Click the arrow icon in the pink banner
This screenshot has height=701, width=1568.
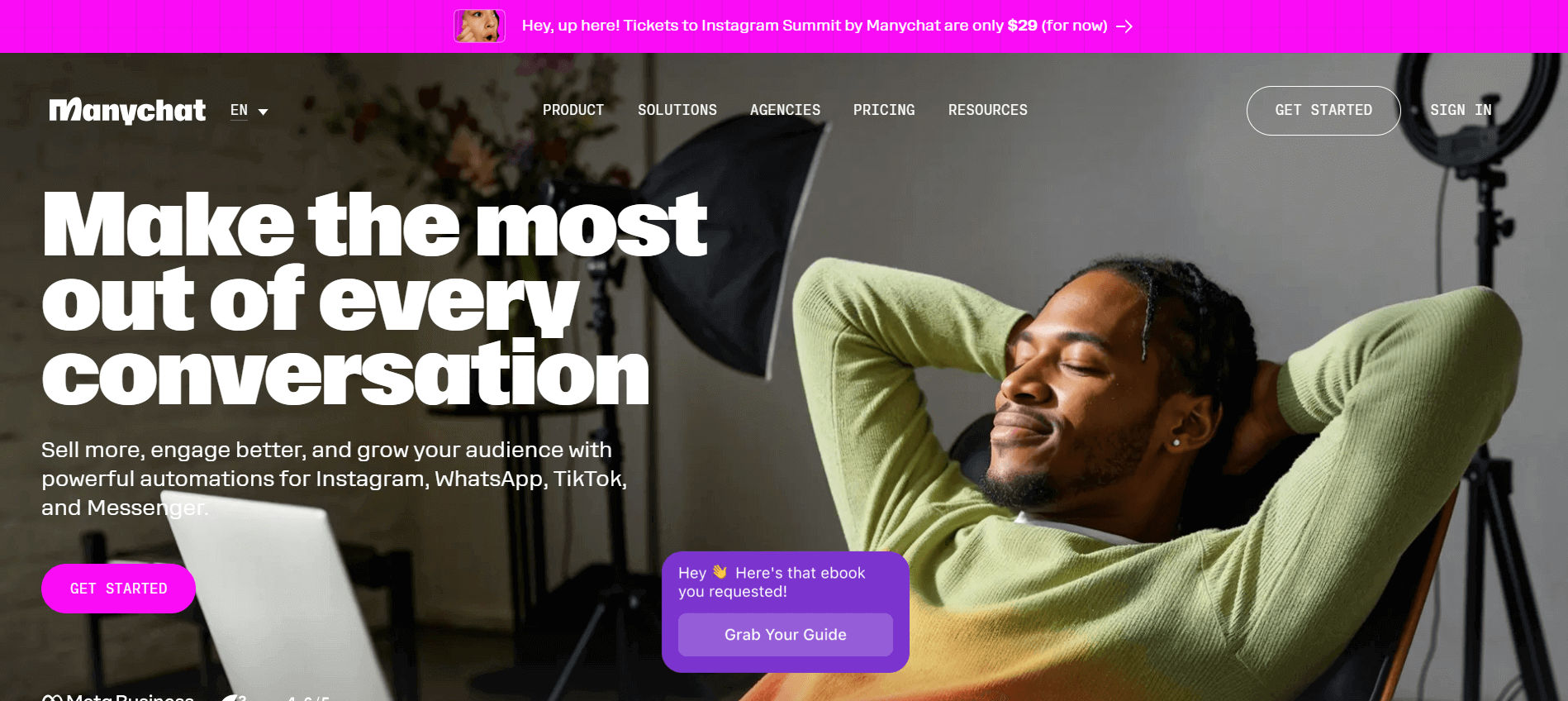(x=1124, y=26)
